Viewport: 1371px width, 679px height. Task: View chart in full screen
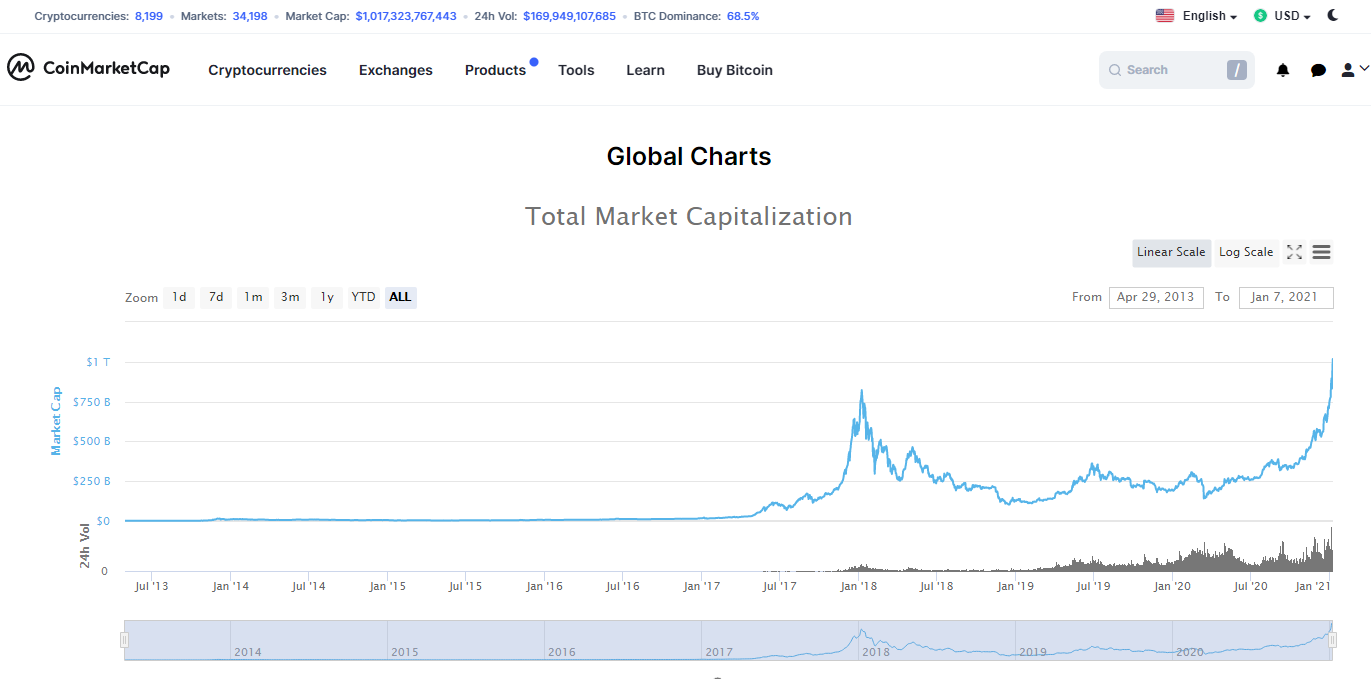(1294, 252)
